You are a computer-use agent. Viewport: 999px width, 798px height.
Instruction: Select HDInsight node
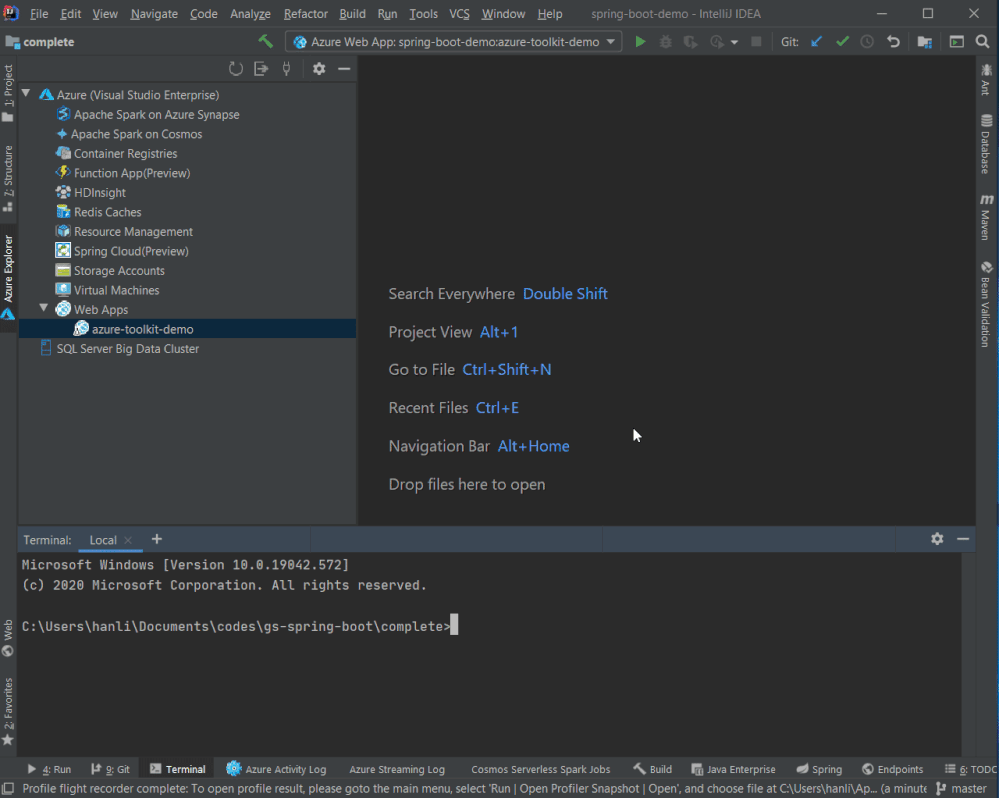[x=100, y=193]
